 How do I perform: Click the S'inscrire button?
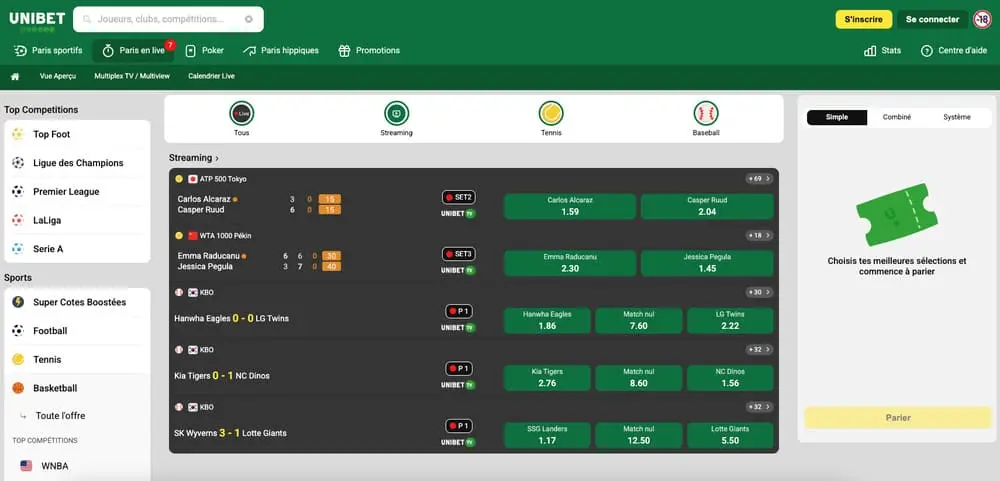[863, 19]
